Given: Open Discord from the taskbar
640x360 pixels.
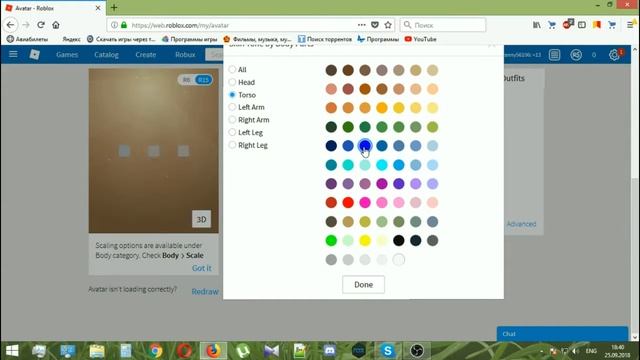Looking at the screenshot, I should coord(329,351).
